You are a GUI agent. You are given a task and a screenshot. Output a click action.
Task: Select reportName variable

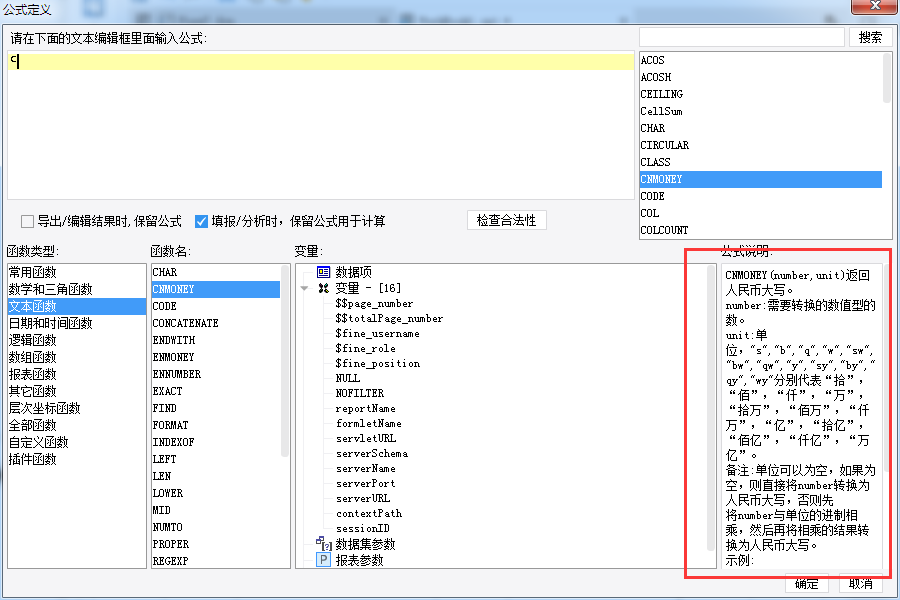click(x=366, y=408)
